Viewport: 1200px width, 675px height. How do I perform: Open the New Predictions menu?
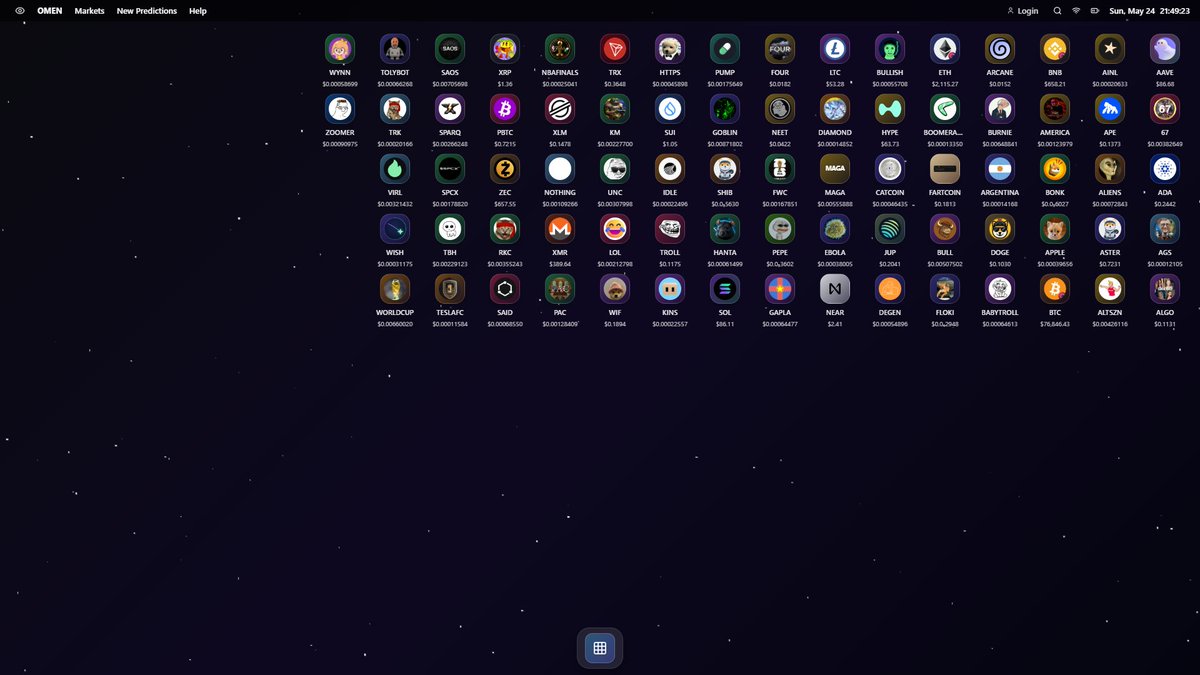click(x=147, y=11)
